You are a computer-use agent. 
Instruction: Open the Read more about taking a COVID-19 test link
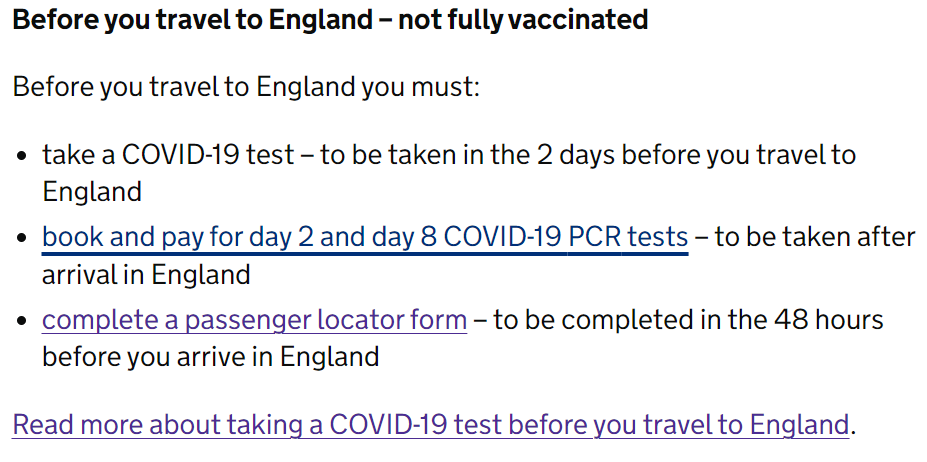tap(430, 425)
